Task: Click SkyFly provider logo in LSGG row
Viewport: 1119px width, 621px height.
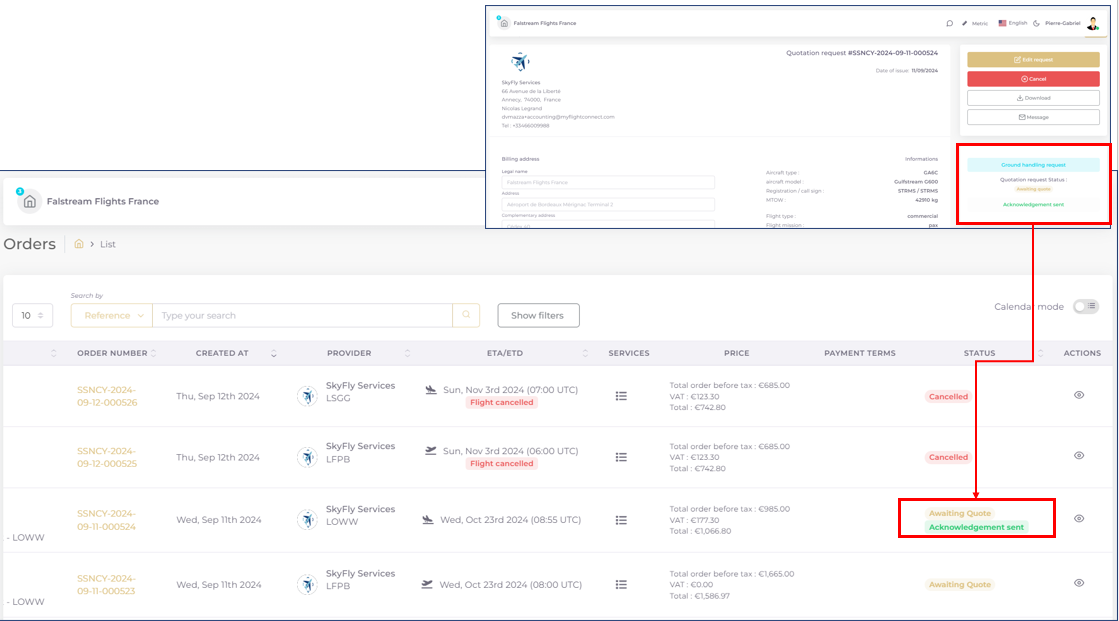Action: click(x=308, y=396)
